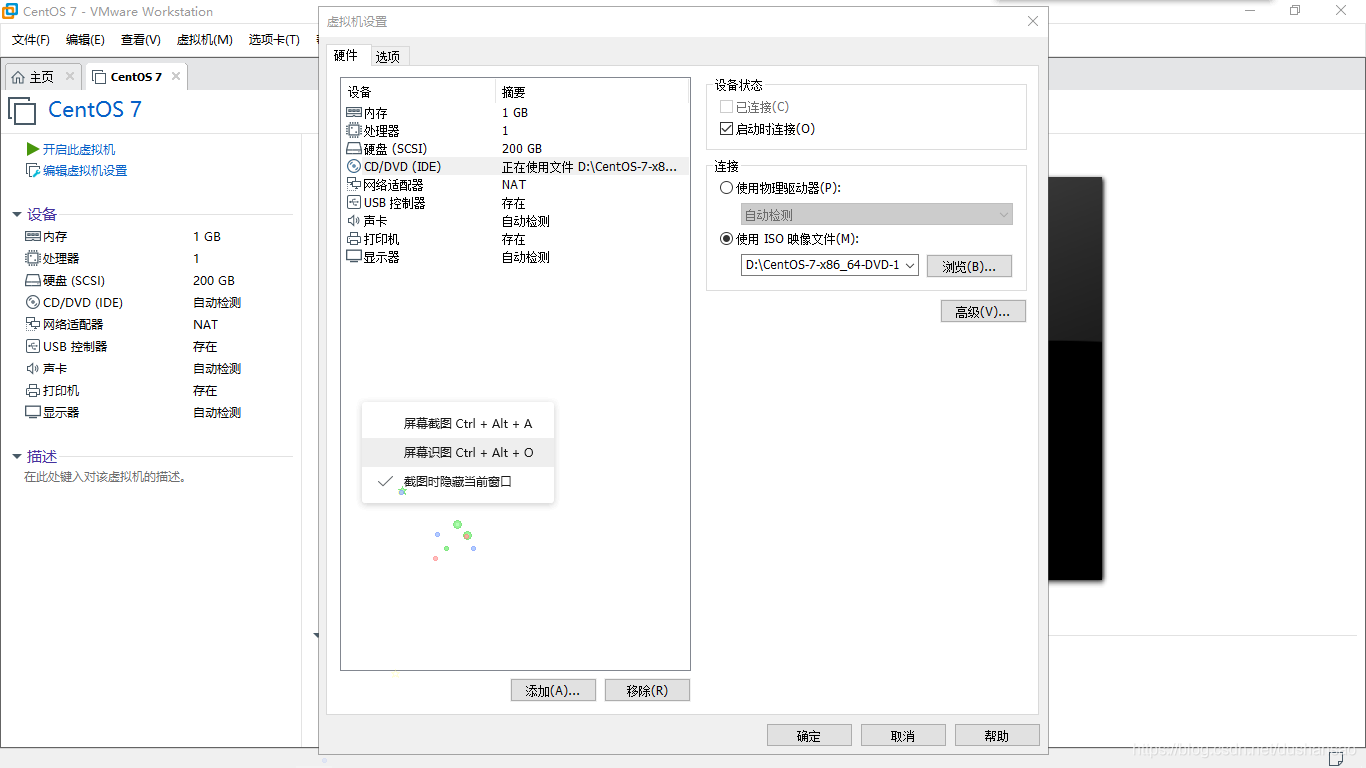Image resolution: width=1366 pixels, height=768 pixels.
Task: Click sound card speaker icon in dialog list
Action: click(x=354, y=221)
